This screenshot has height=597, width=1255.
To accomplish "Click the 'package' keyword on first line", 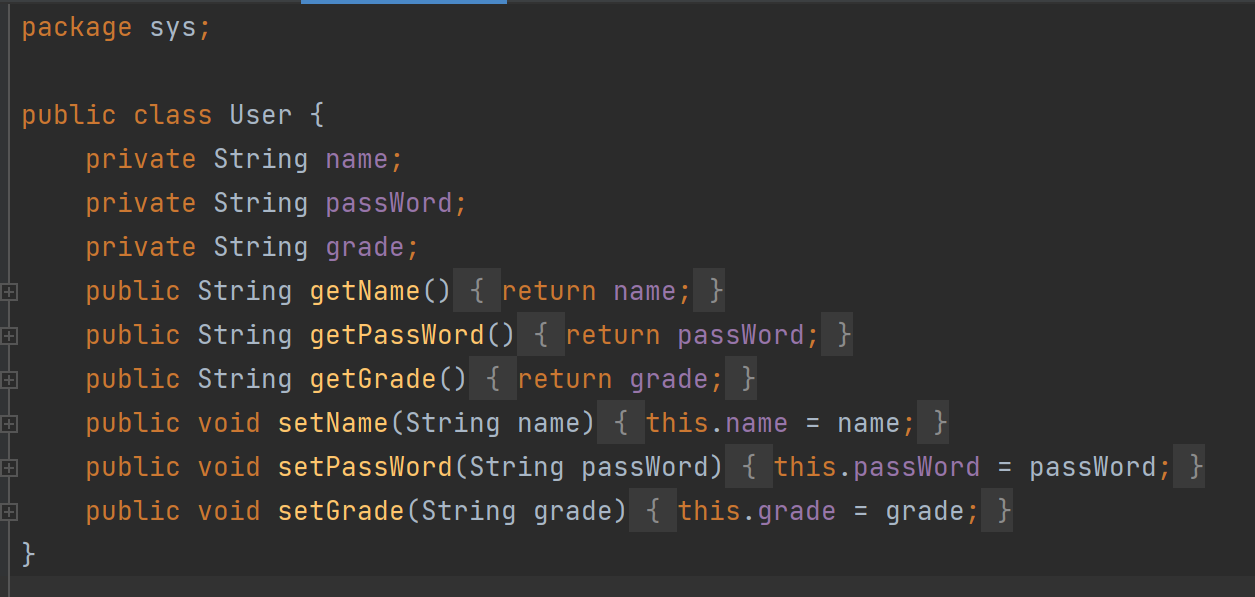I will [x=76, y=27].
